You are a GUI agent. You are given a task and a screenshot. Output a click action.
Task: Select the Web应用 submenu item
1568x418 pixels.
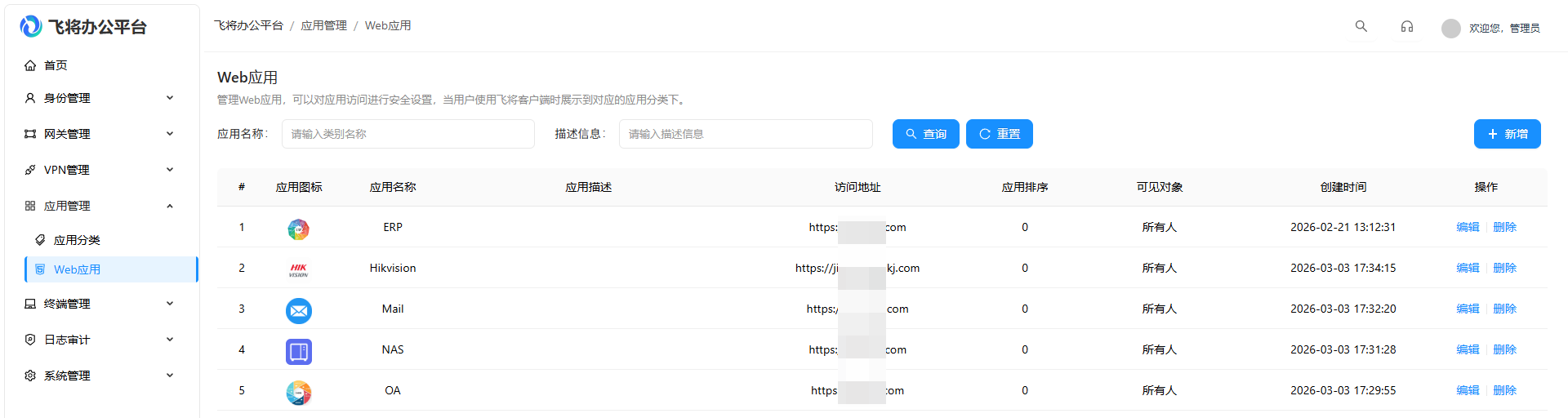(111, 269)
